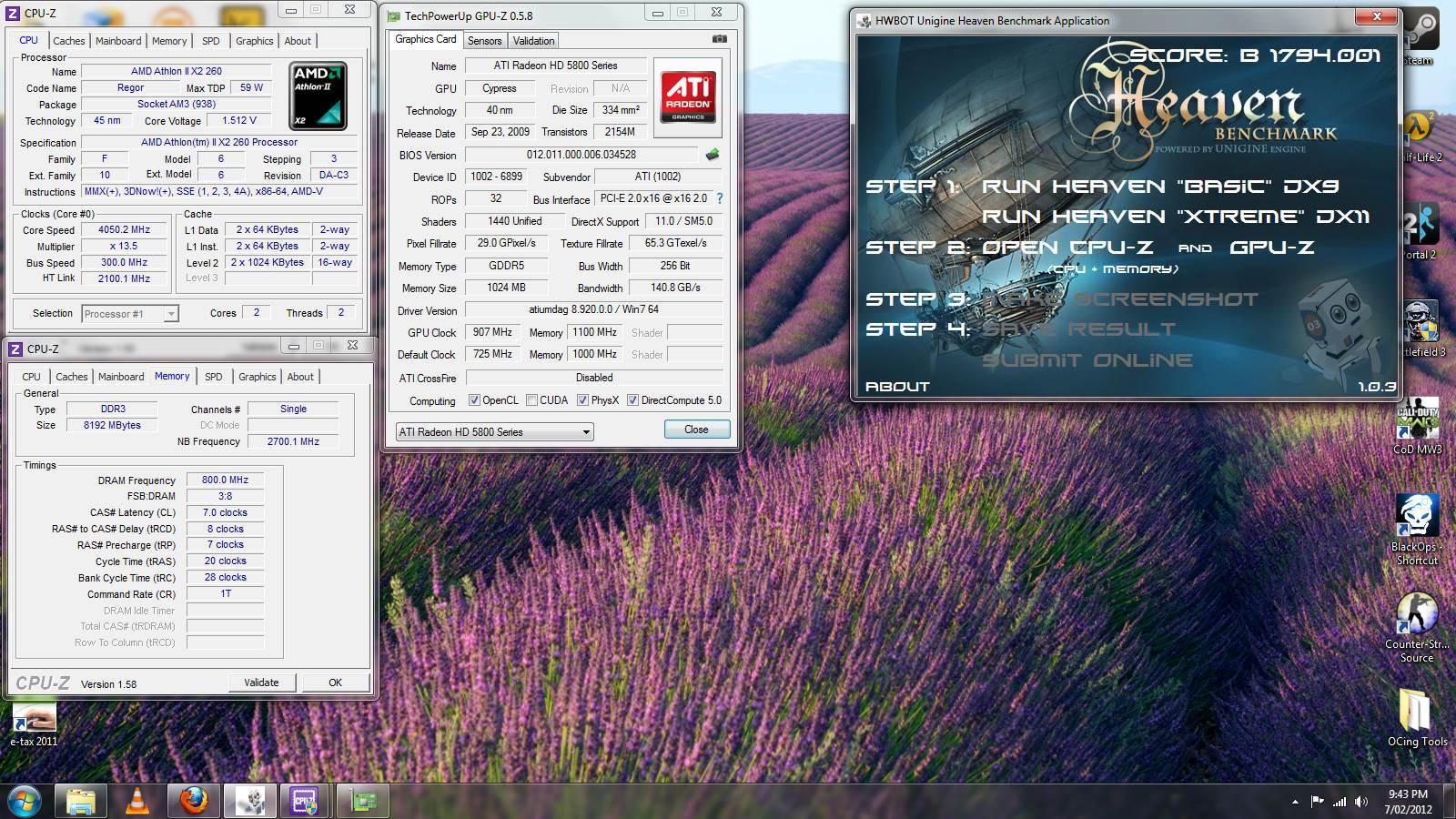1456x819 pixels.
Task: Open the Battlefield 3 desktop icon
Action: point(1420,329)
